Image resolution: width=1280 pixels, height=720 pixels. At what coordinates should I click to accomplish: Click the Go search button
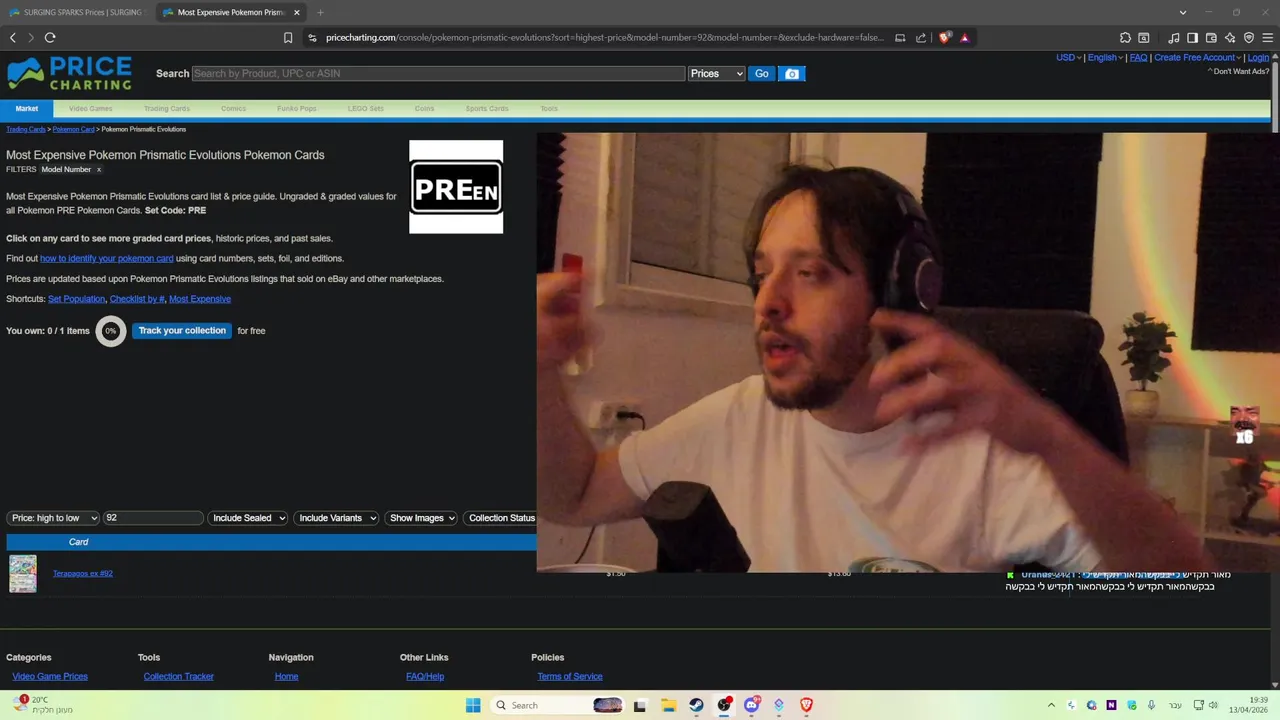click(762, 74)
